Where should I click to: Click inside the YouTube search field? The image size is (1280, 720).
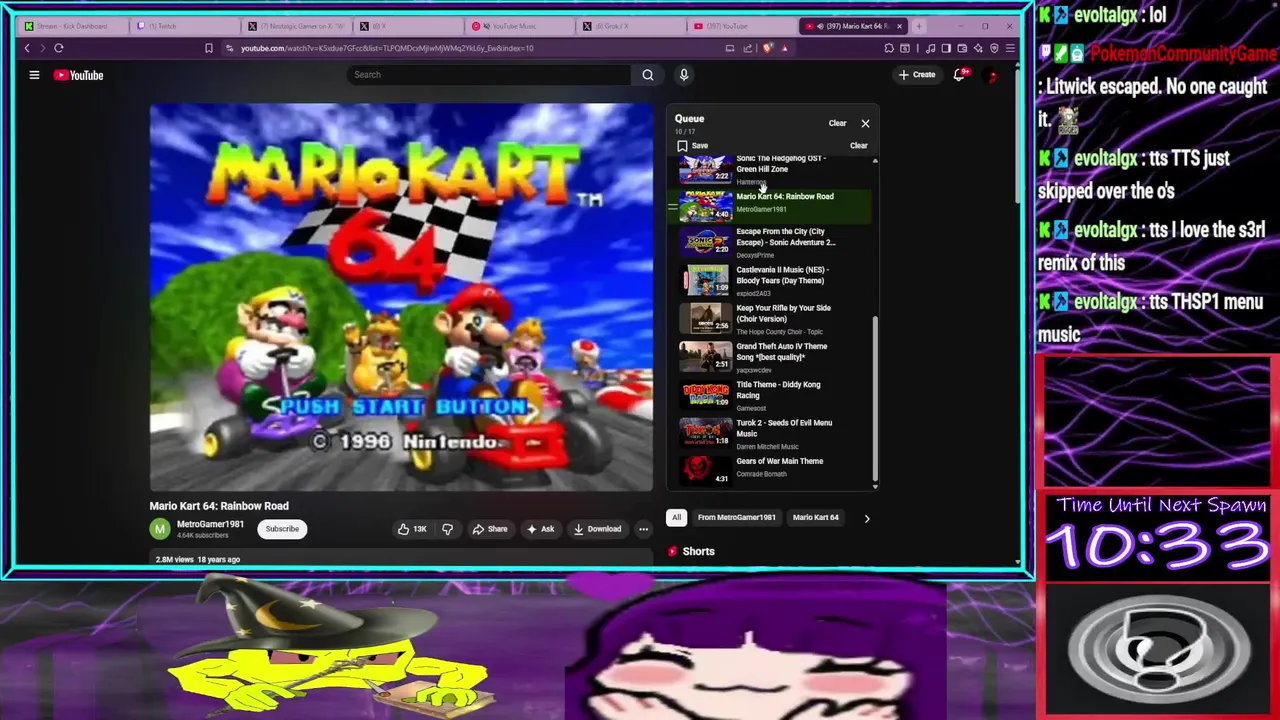pos(490,75)
